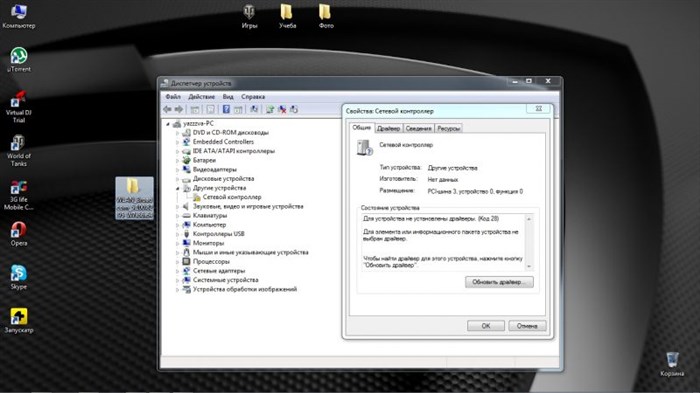This screenshot has width=700, height=393.
Task: Click the Disable device toolbar icon
Action: point(294,109)
